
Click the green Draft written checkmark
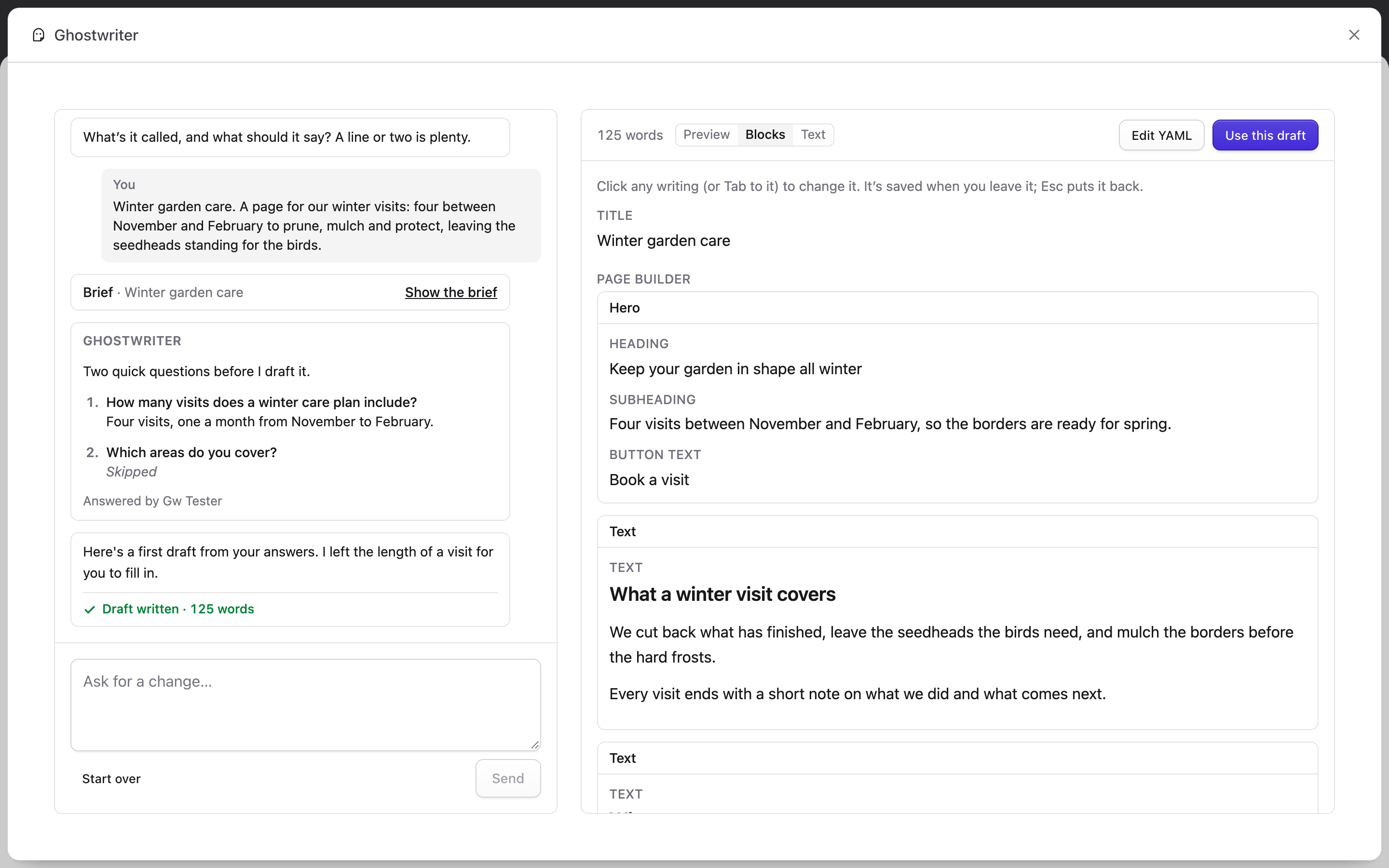[x=90, y=609]
